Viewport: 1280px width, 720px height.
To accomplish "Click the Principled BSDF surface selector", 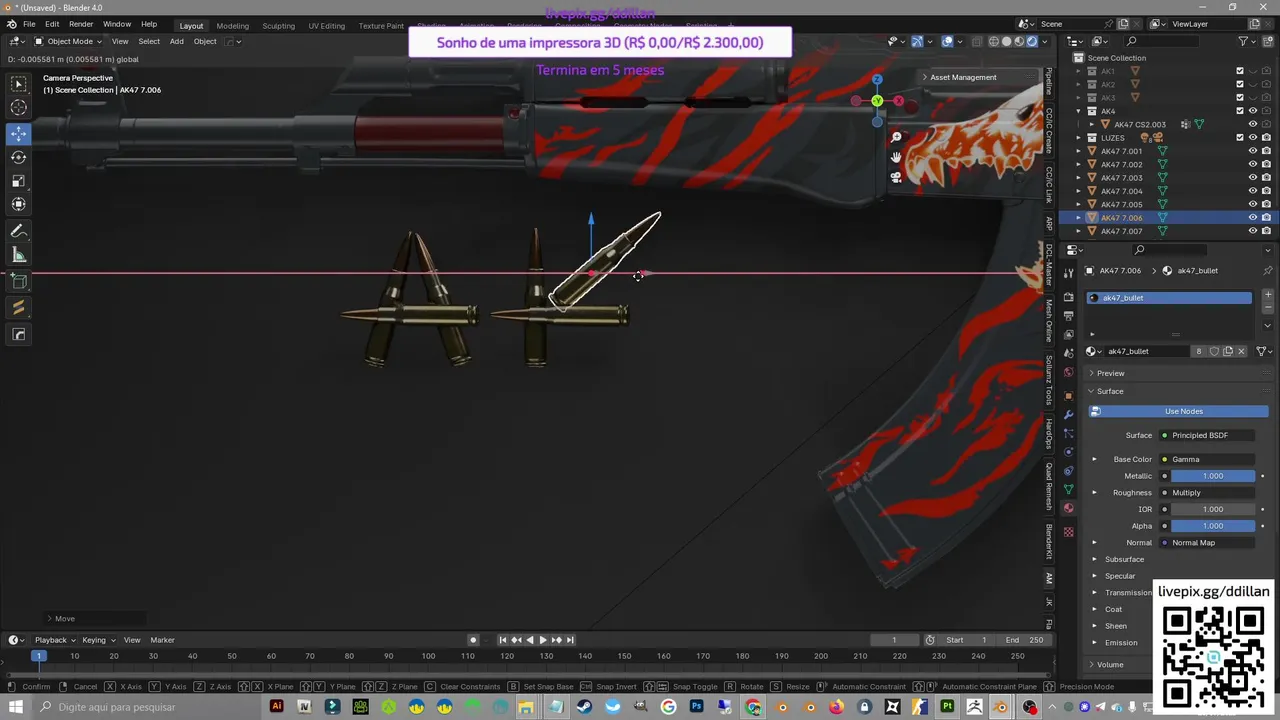I will [x=1207, y=435].
